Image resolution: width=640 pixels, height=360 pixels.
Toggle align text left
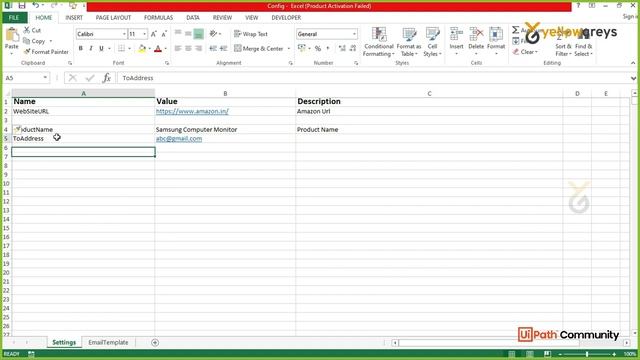click(178, 48)
